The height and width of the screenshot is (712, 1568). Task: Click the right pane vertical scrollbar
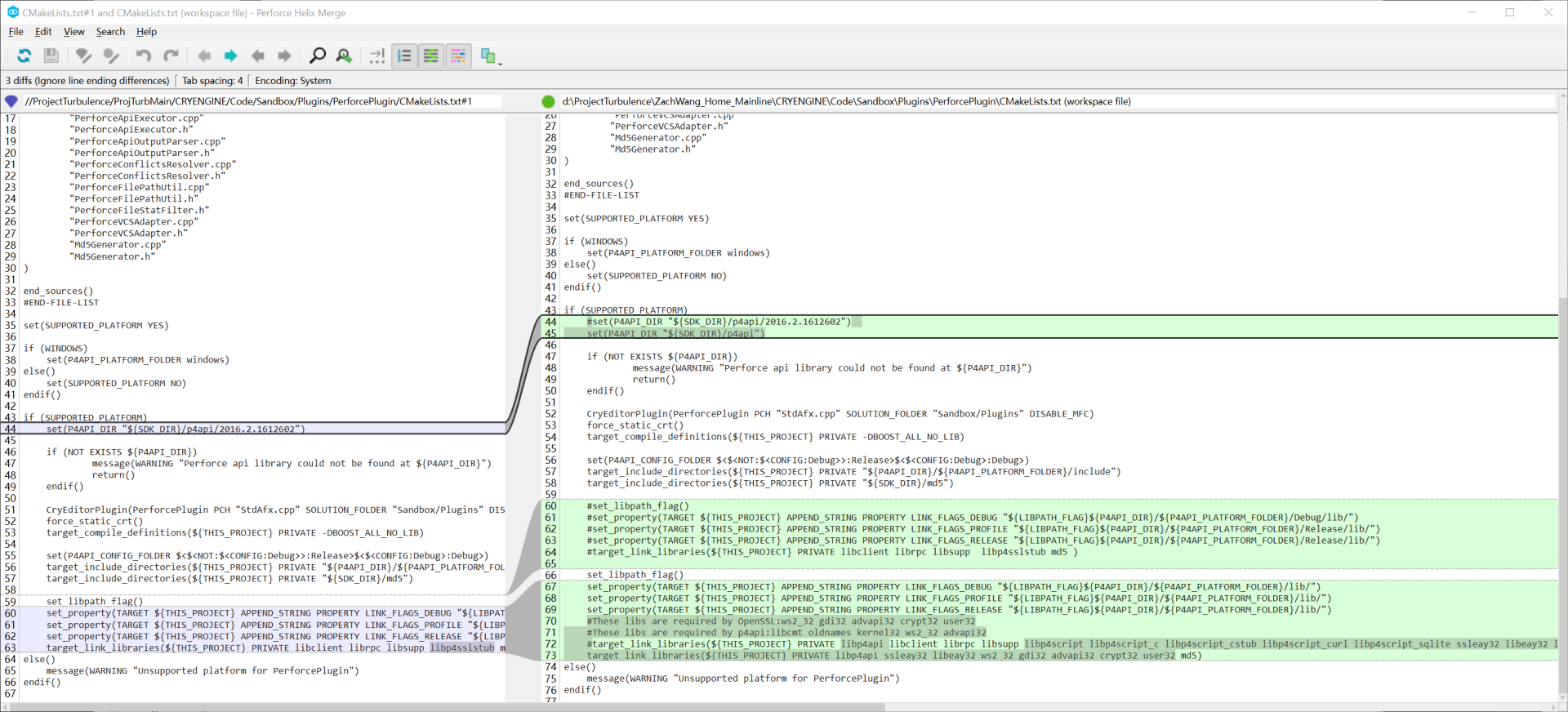1562,490
